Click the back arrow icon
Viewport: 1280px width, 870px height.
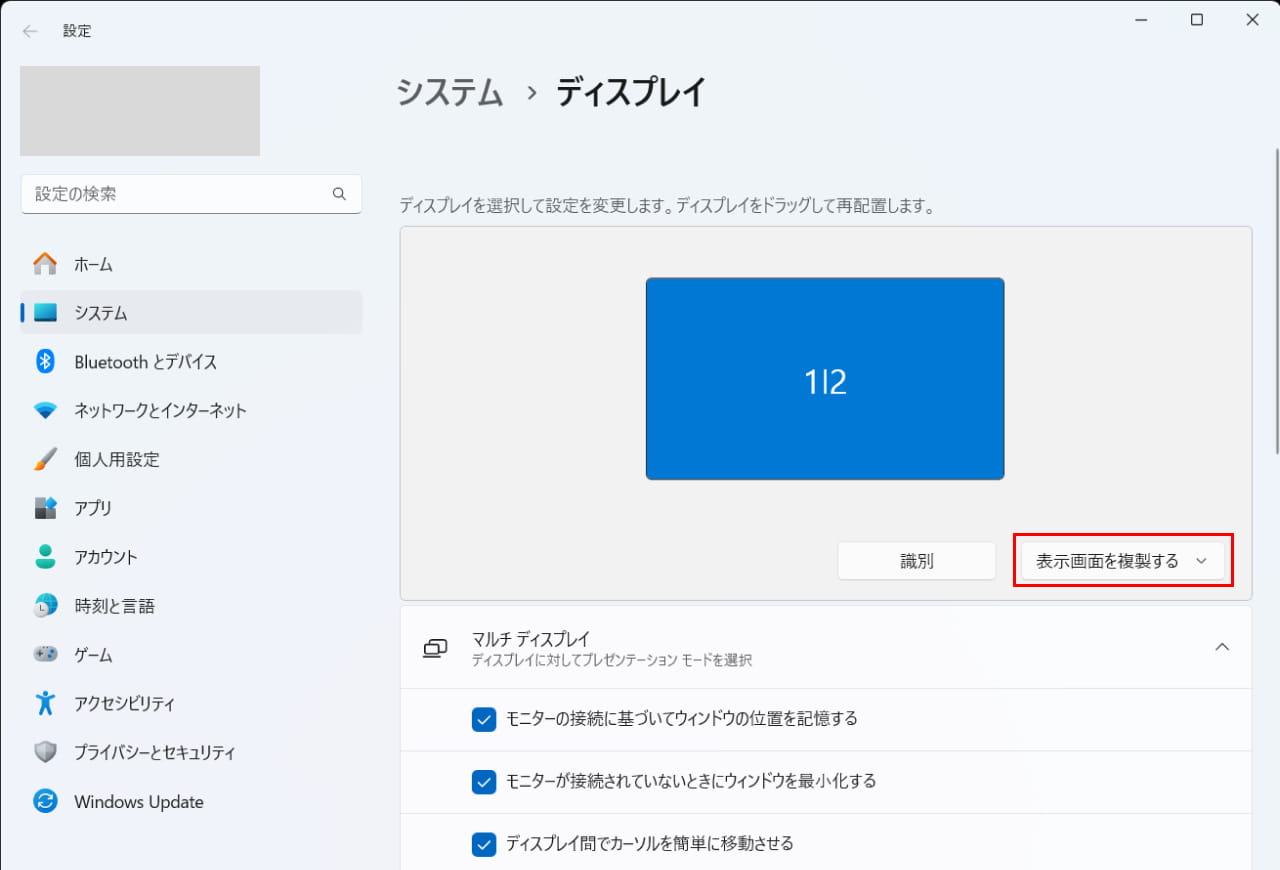coord(30,31)
